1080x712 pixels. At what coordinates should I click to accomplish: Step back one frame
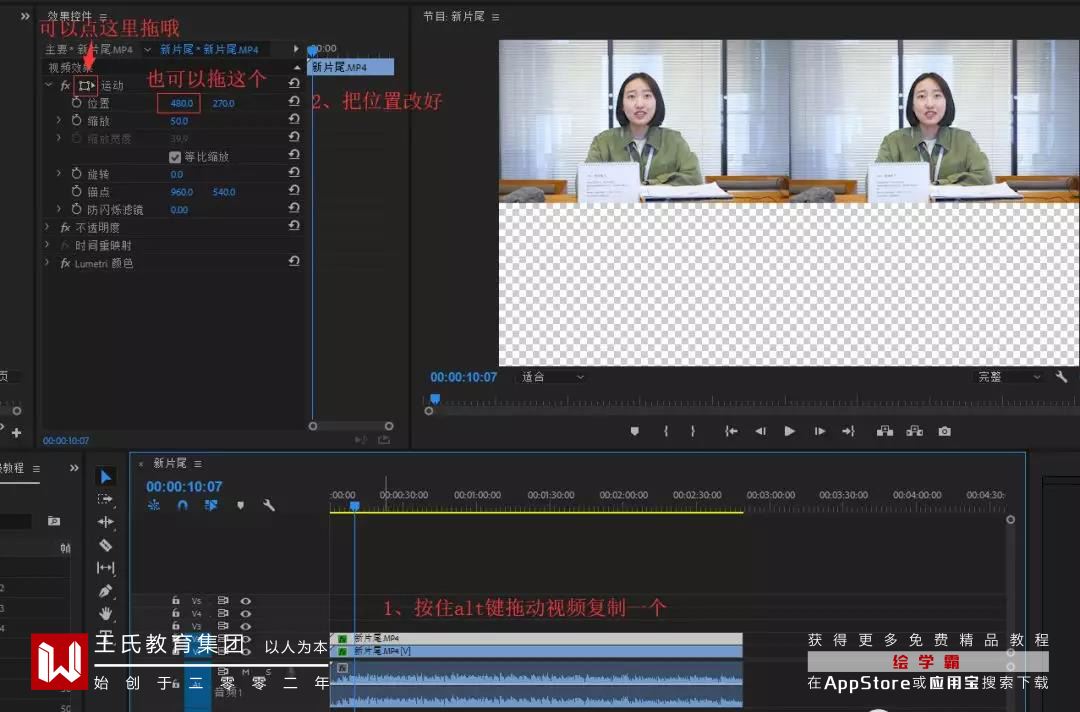tap(760, 431)
